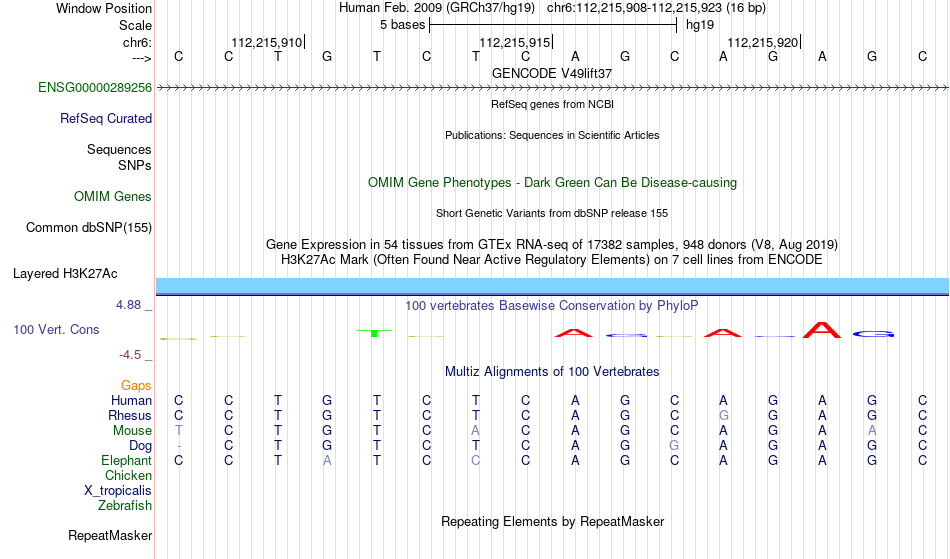
Task: Click the GTEx Gene Expression track title
Action: 552,245
